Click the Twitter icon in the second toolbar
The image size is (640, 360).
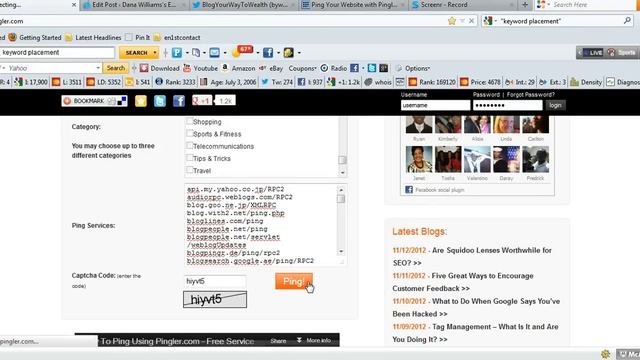371,68
